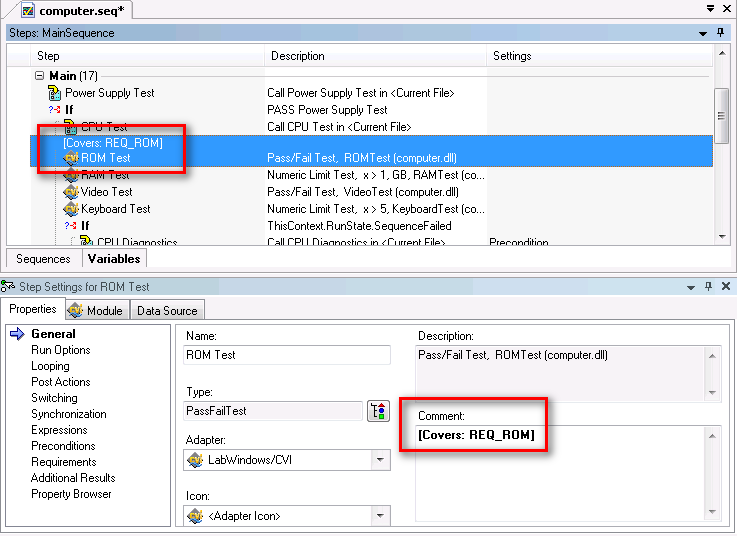Click the pin icon in Step Settings header
This screenshot has height=536, width=737.
coord(709,287)
